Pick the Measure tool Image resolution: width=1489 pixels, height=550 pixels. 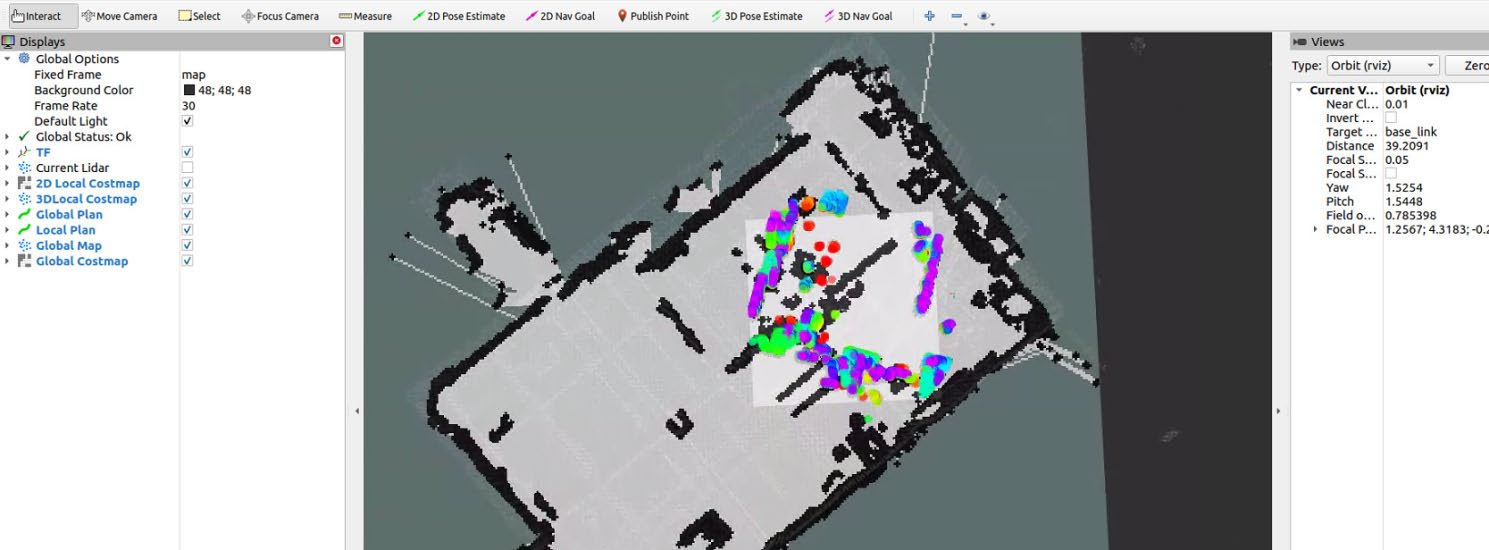[x=365, y=16]
